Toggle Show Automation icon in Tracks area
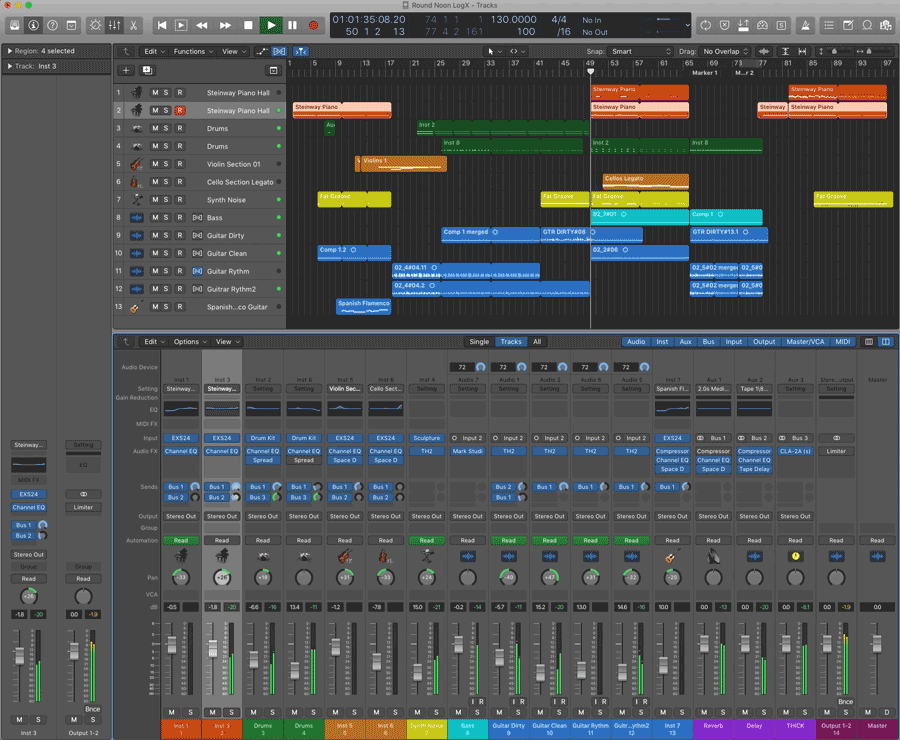This screenshot has height=740, width=900. pyautogui.click(x=262, y=51)
